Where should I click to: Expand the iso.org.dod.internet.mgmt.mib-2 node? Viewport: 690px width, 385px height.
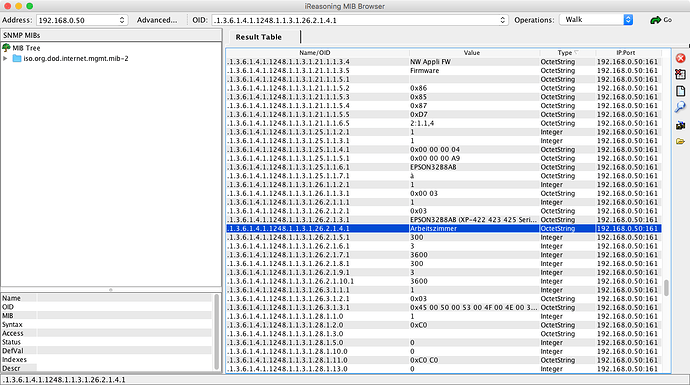[x=5, y=59]
